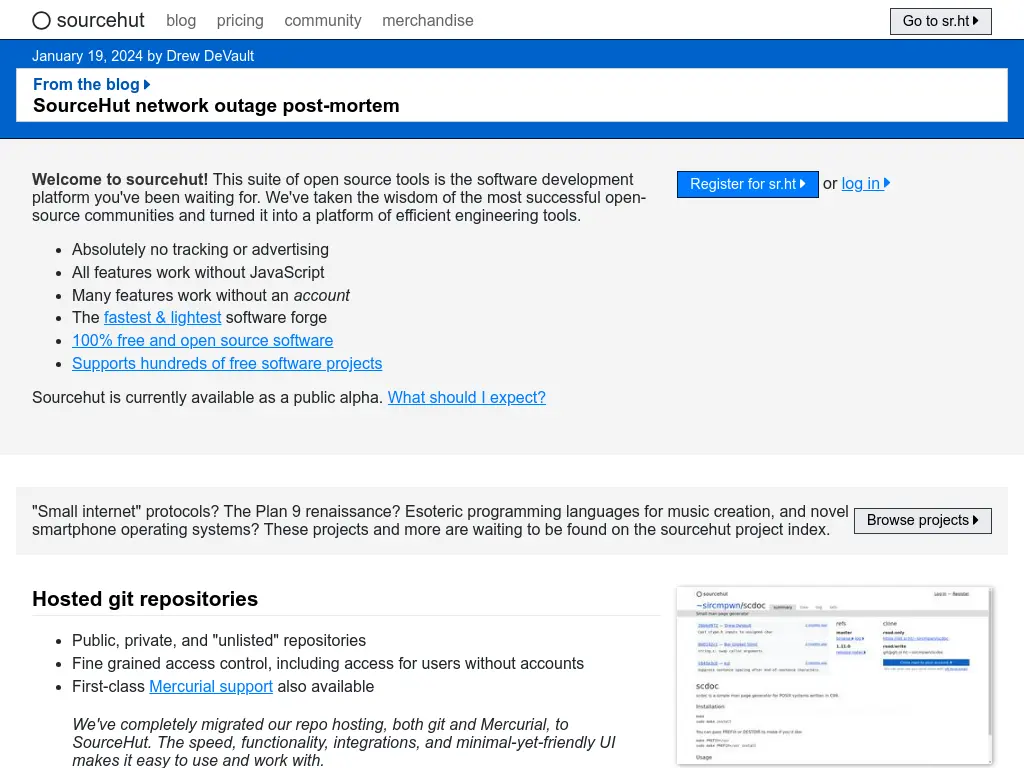Click 'Many features work without an account' text
Image resolution: width=1024 pixels, height=768 pixels.
[x=210, y=295]
